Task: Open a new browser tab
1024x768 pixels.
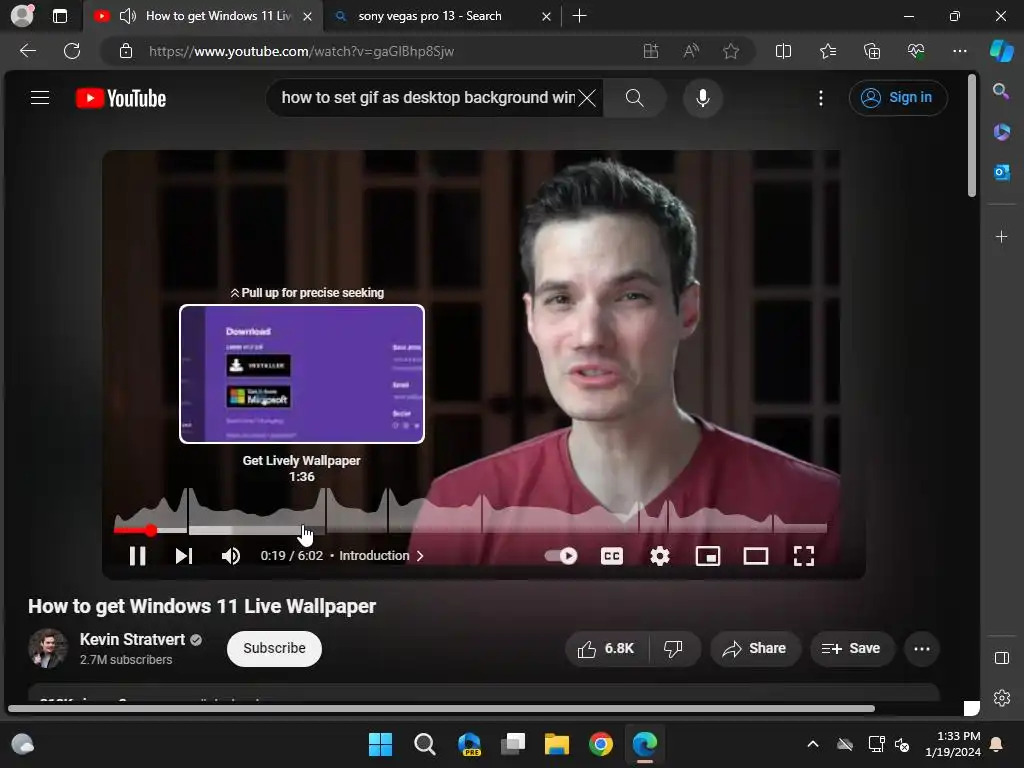Action: point(579,16)
